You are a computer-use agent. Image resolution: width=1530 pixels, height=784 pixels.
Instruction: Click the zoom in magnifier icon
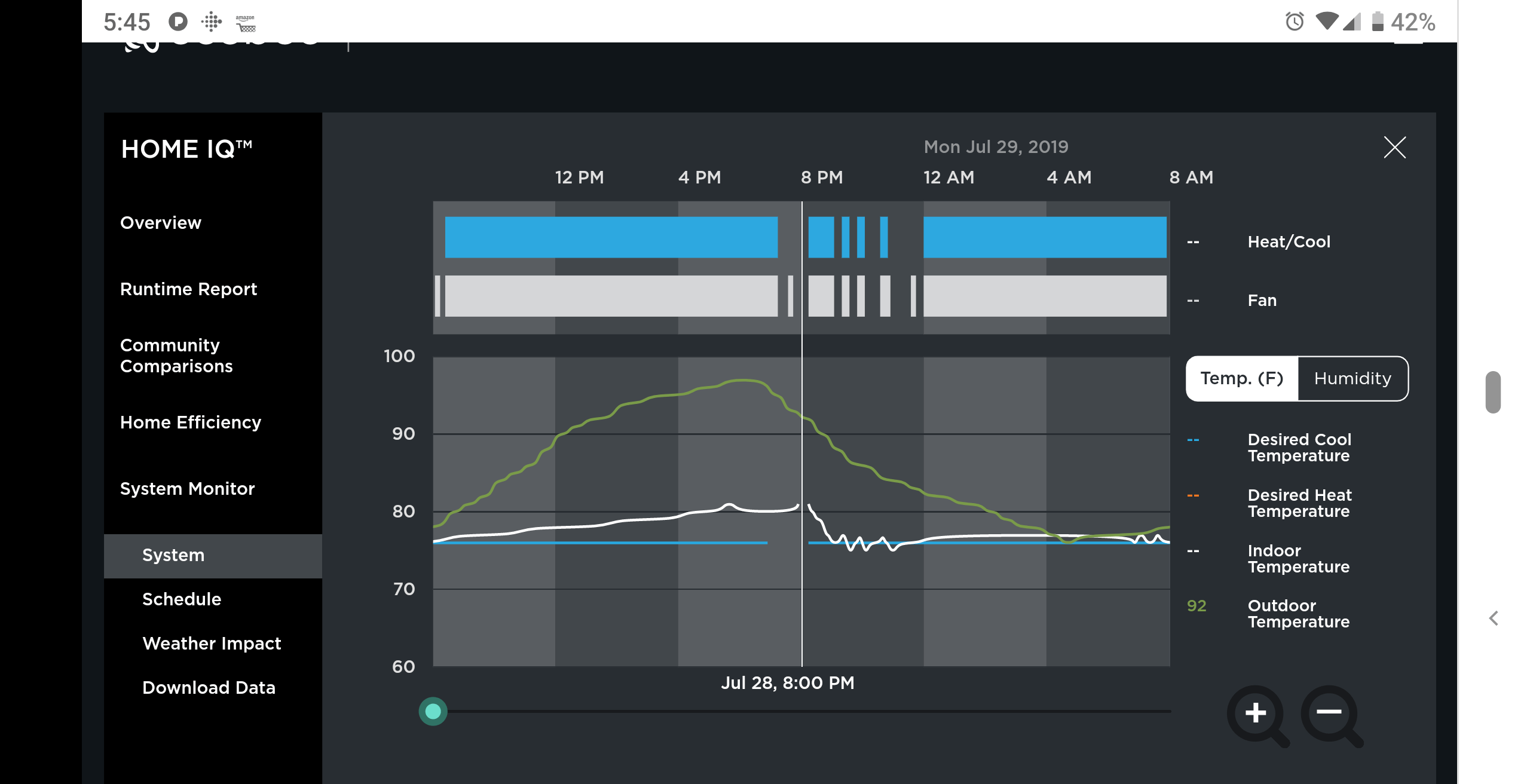[x=1254, y=713]
